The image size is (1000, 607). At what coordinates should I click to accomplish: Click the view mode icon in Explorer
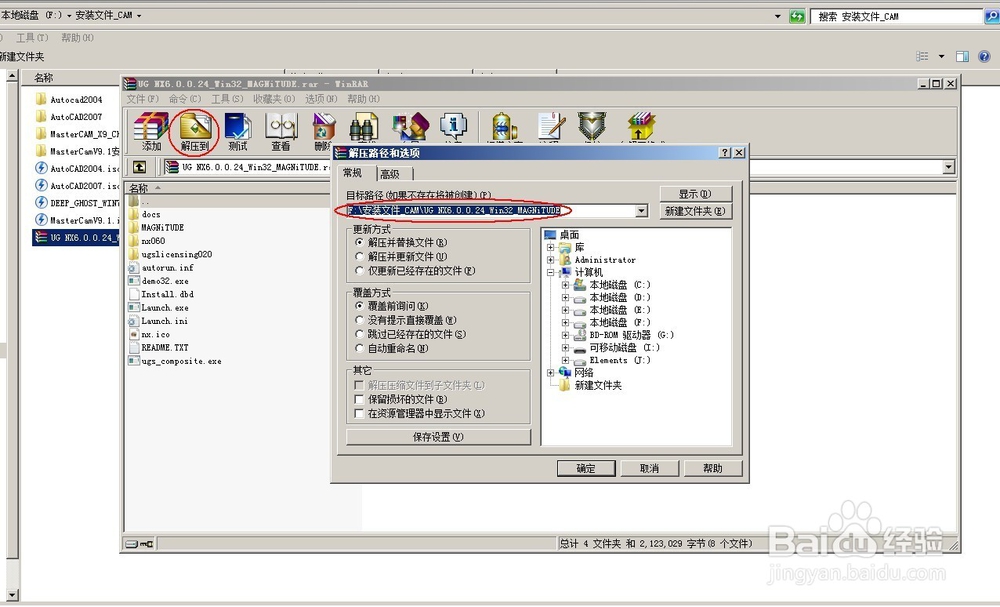tap(922, 57)
